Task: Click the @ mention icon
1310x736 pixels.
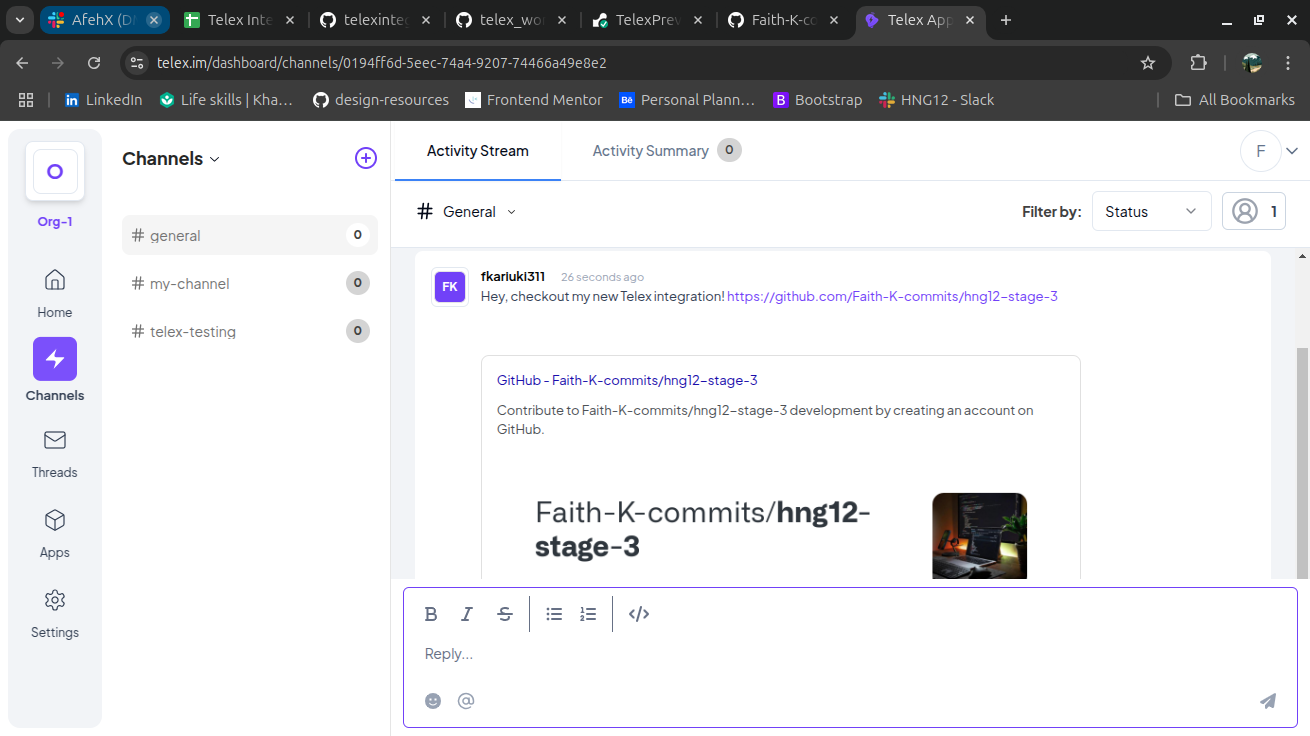Action: (x=466, y=701)
